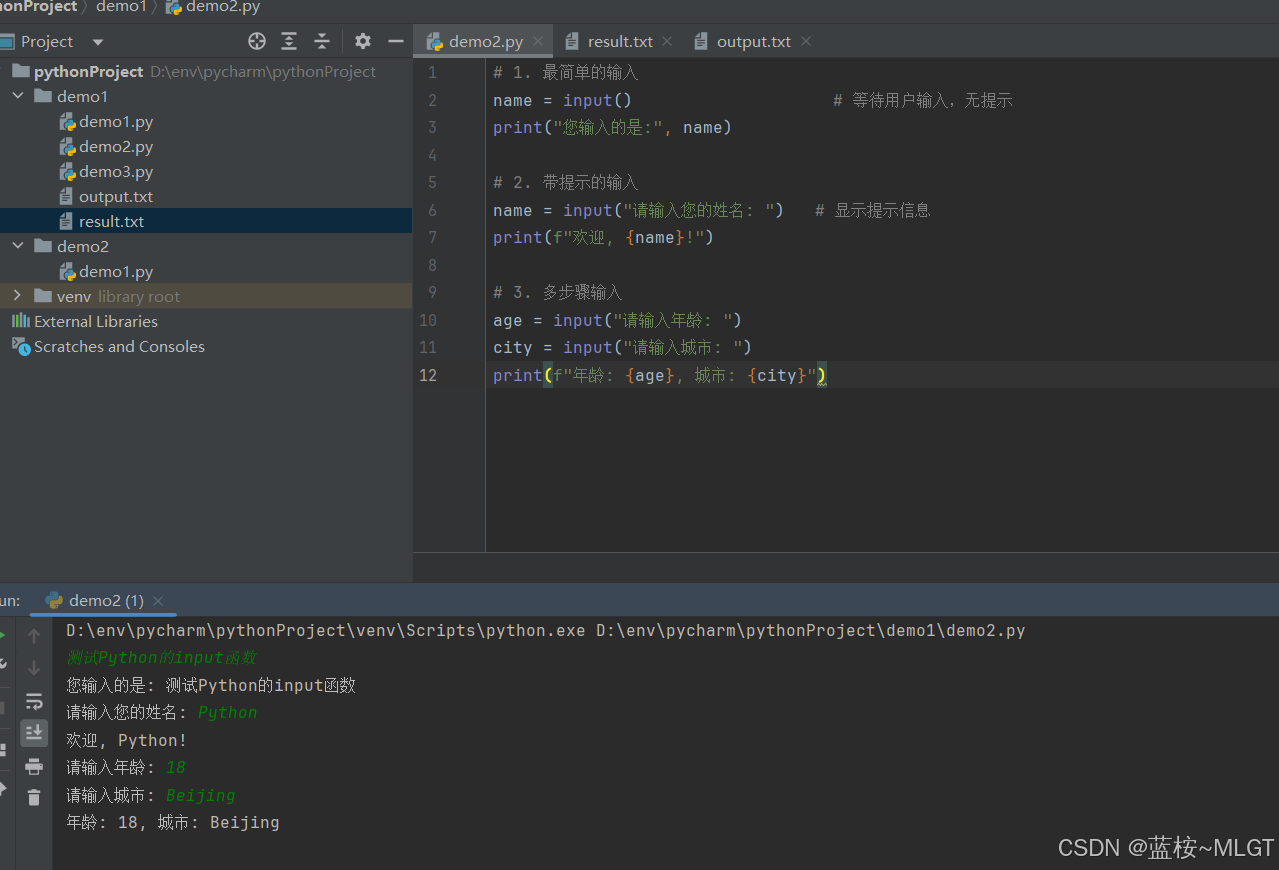The width and height of the screenshot is (1279, 870).
Task: Hide the Project tool window
Action: 396,41
